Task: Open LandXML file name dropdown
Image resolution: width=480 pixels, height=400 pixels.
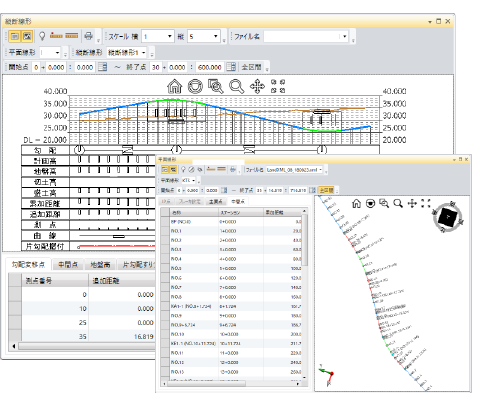Action: (321, 170)
